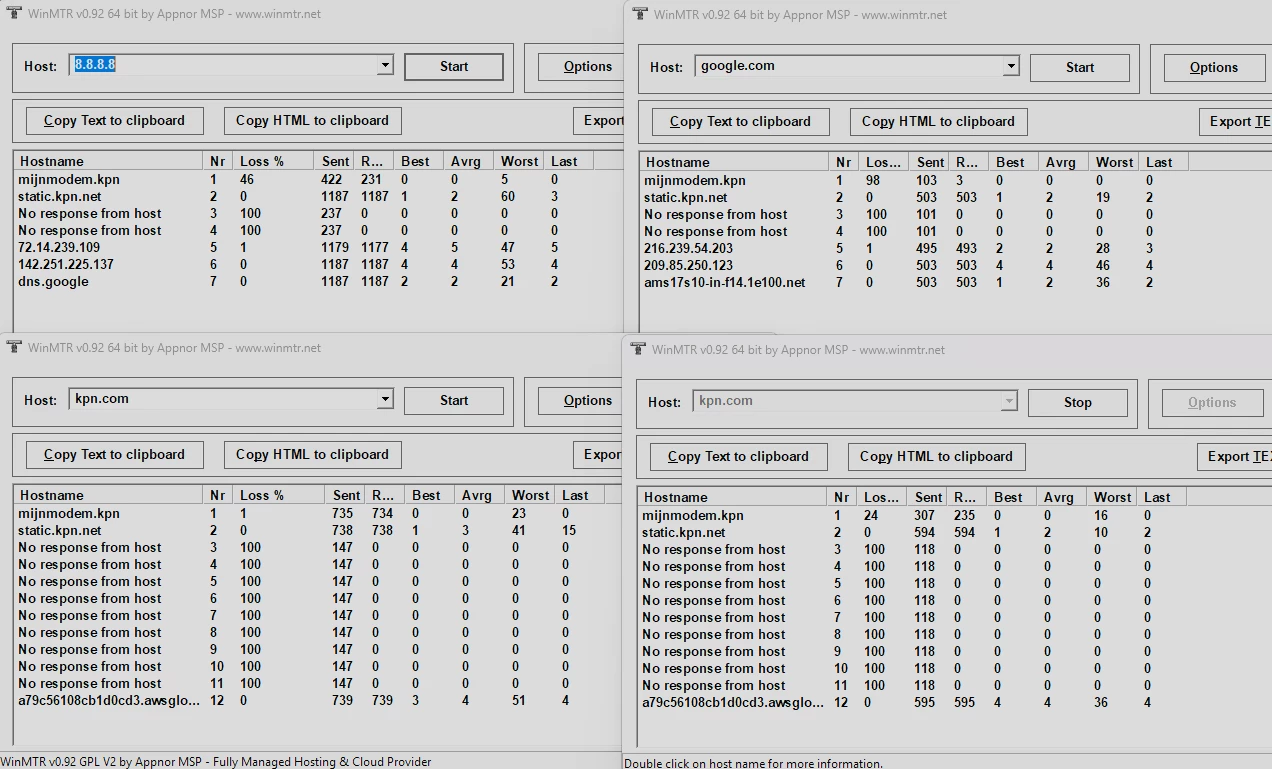
Task: Click WinMTR title icon in 8.8.8.8 window
Action: coord(15,14)
